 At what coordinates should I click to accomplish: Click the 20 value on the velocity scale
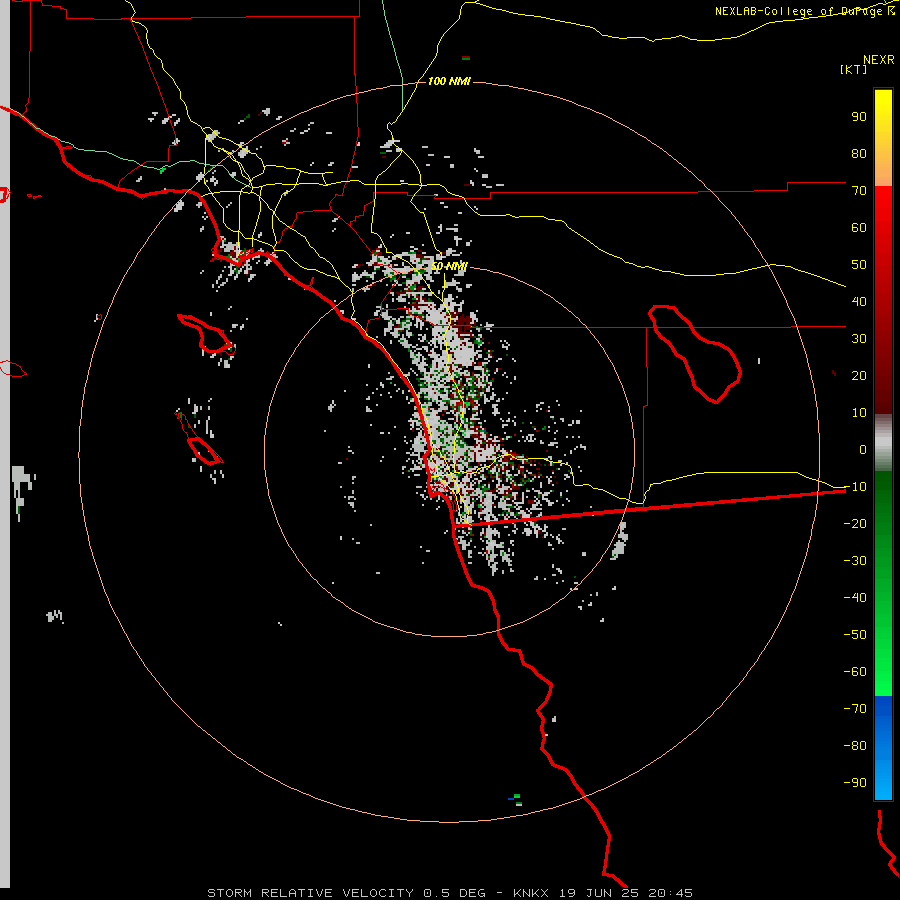859,376
